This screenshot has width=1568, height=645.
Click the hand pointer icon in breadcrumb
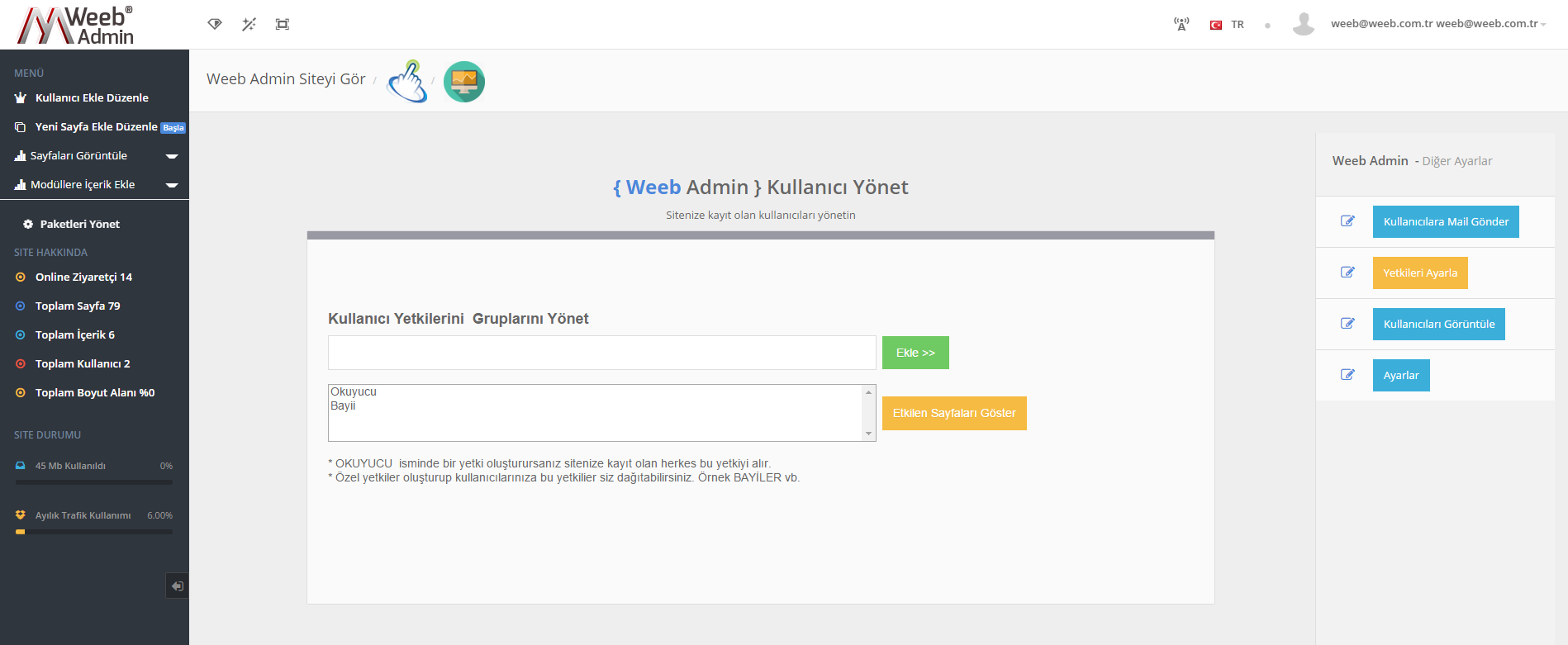[x=407, y=81]
